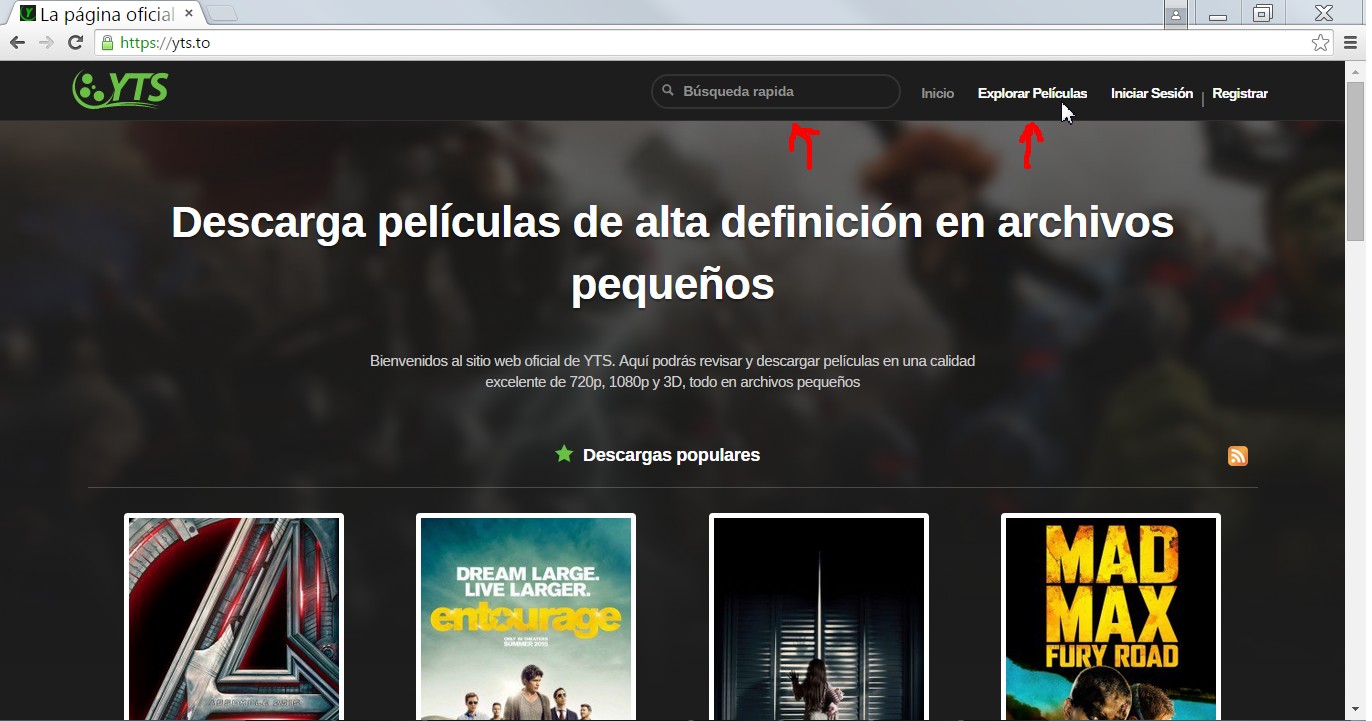Click Registrar link
The height and width of the screenshot is (721, 1372).
[1240, 93]
